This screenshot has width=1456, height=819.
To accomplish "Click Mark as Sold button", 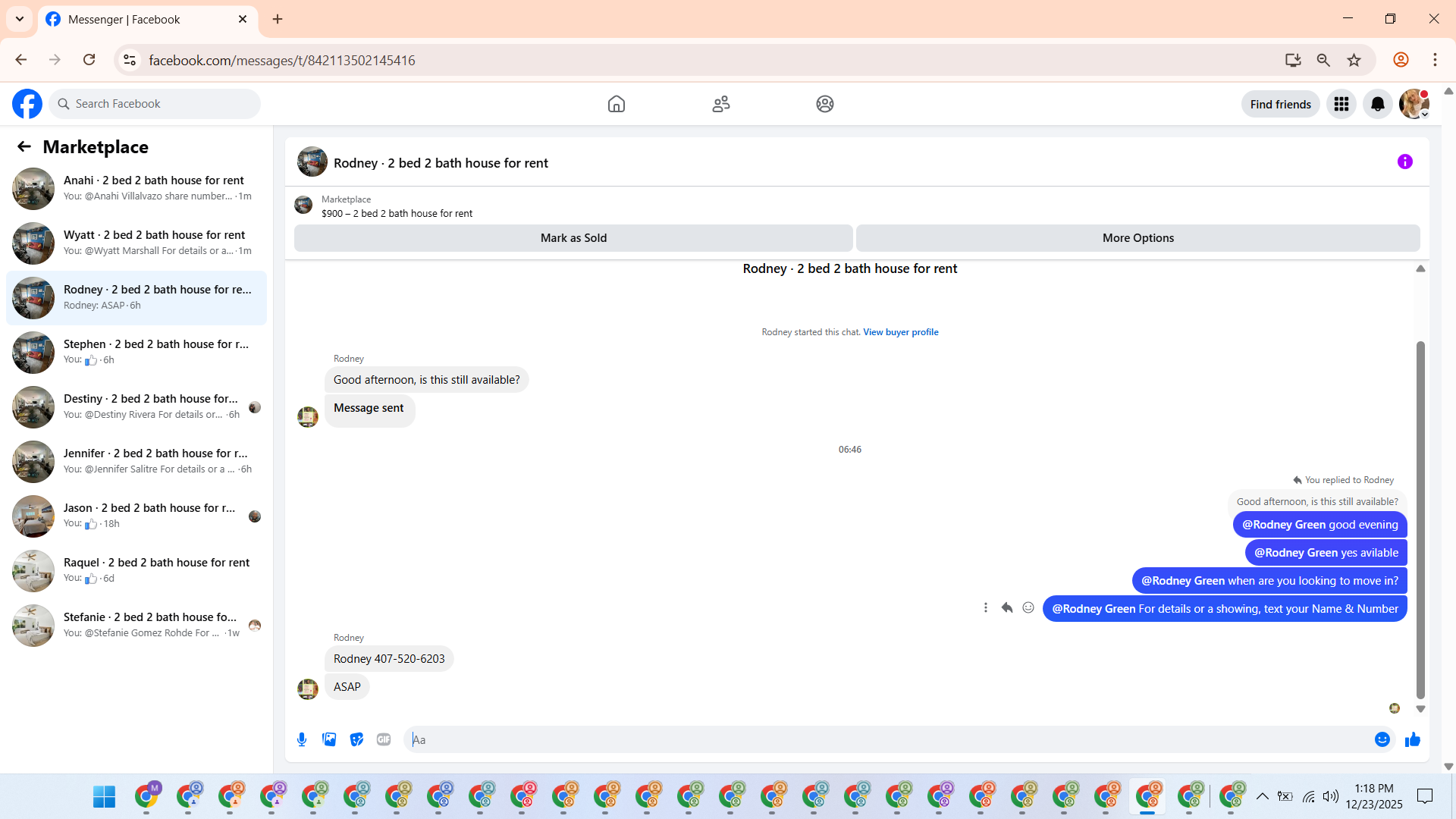I will pyautogui.click(x=573, y=238).
